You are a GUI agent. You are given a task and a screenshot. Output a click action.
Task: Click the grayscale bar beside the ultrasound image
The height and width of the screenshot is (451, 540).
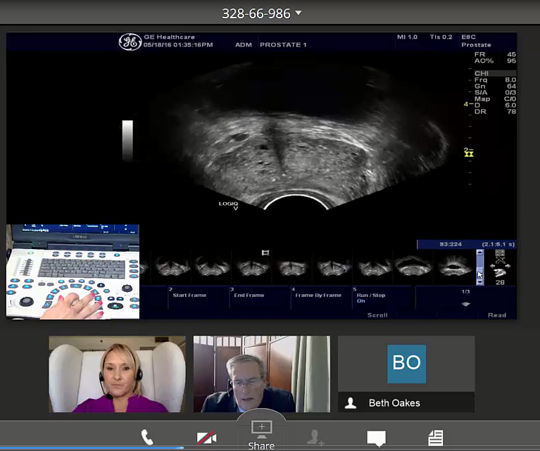(x=127, y=140)
